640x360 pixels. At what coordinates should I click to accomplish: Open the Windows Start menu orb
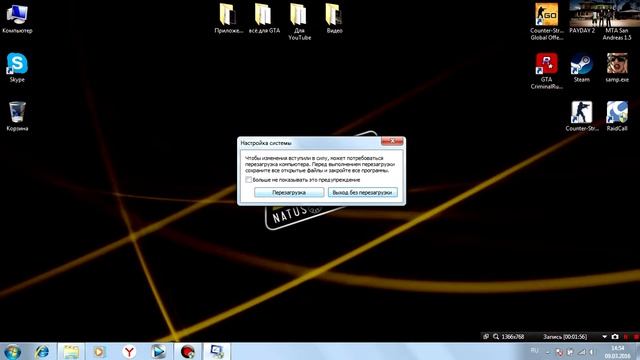13,351
